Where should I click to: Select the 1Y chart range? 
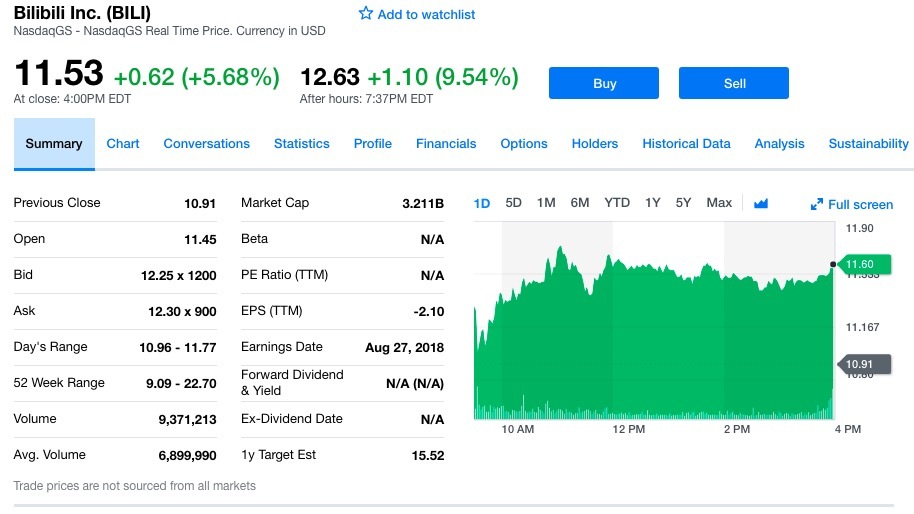[x=653, y=203]
